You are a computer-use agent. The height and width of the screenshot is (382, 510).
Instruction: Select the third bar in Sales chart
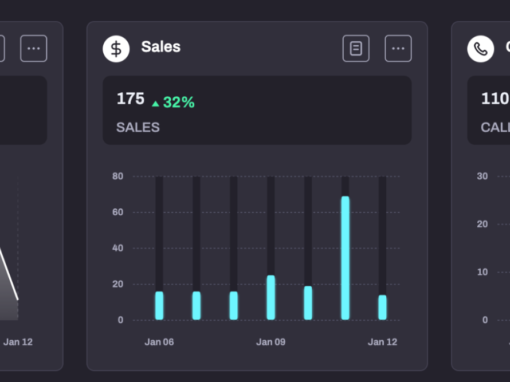click(x=234, y=306)
